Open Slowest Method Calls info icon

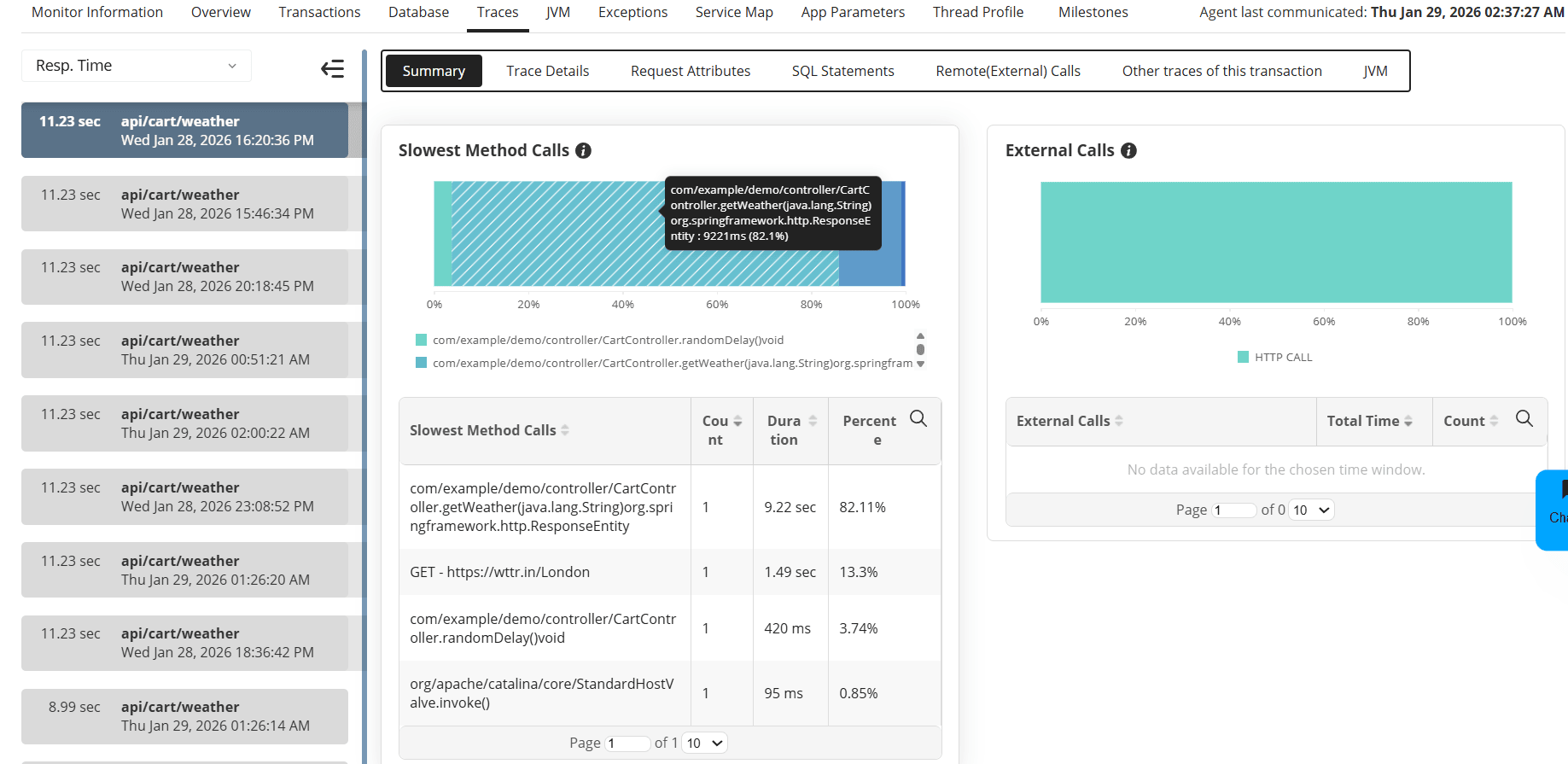[x=583, y=150]
